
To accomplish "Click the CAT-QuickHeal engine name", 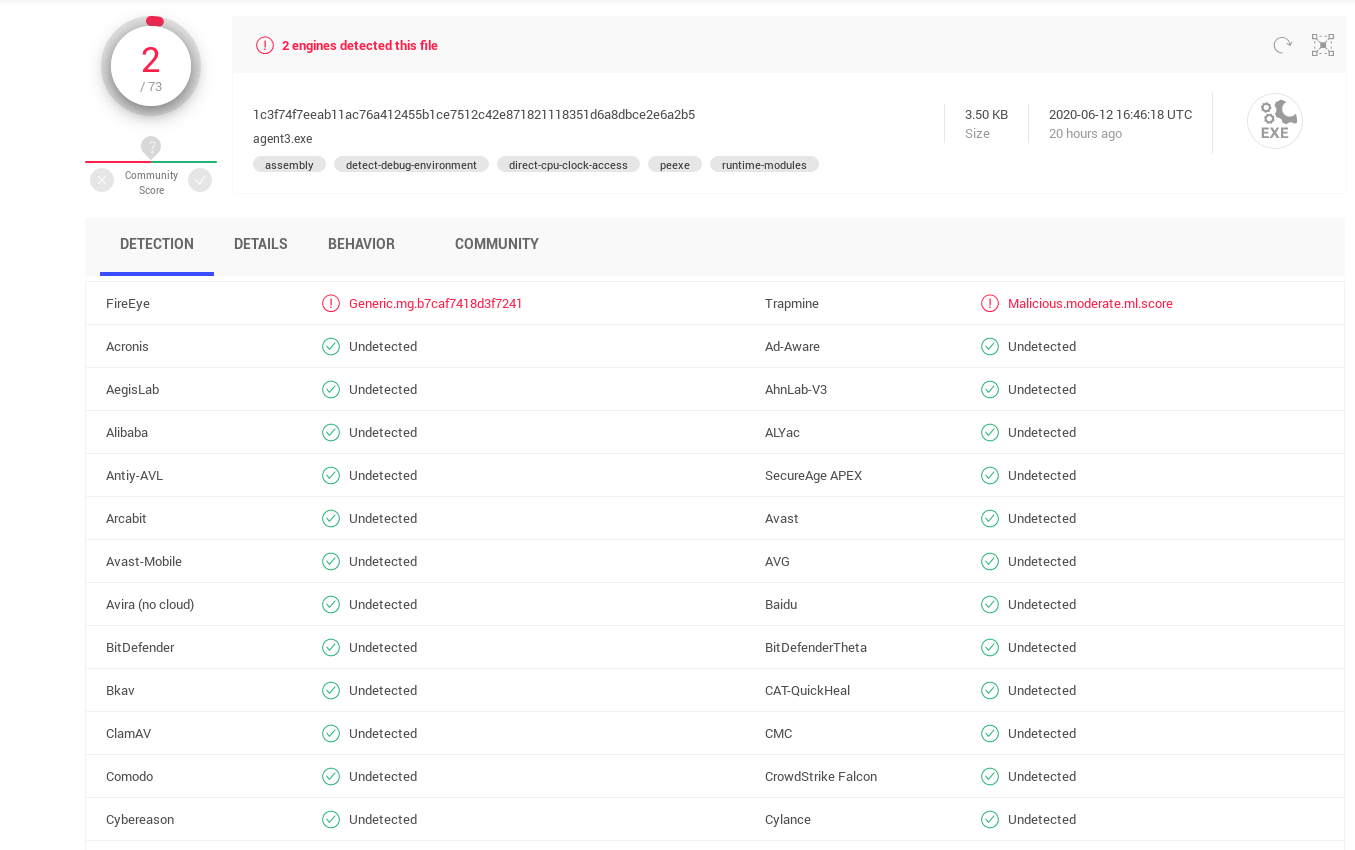I will point(808,690).
